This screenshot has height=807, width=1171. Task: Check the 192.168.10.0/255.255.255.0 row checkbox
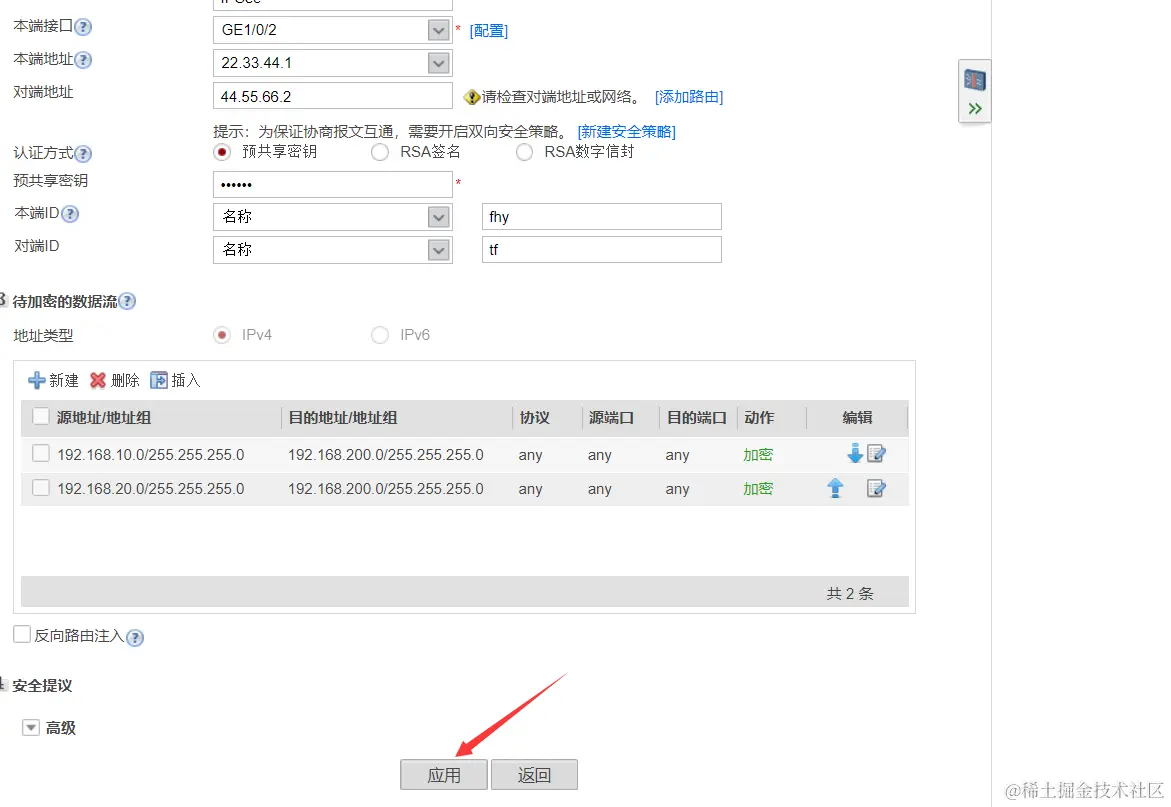(x=41, y=453)
